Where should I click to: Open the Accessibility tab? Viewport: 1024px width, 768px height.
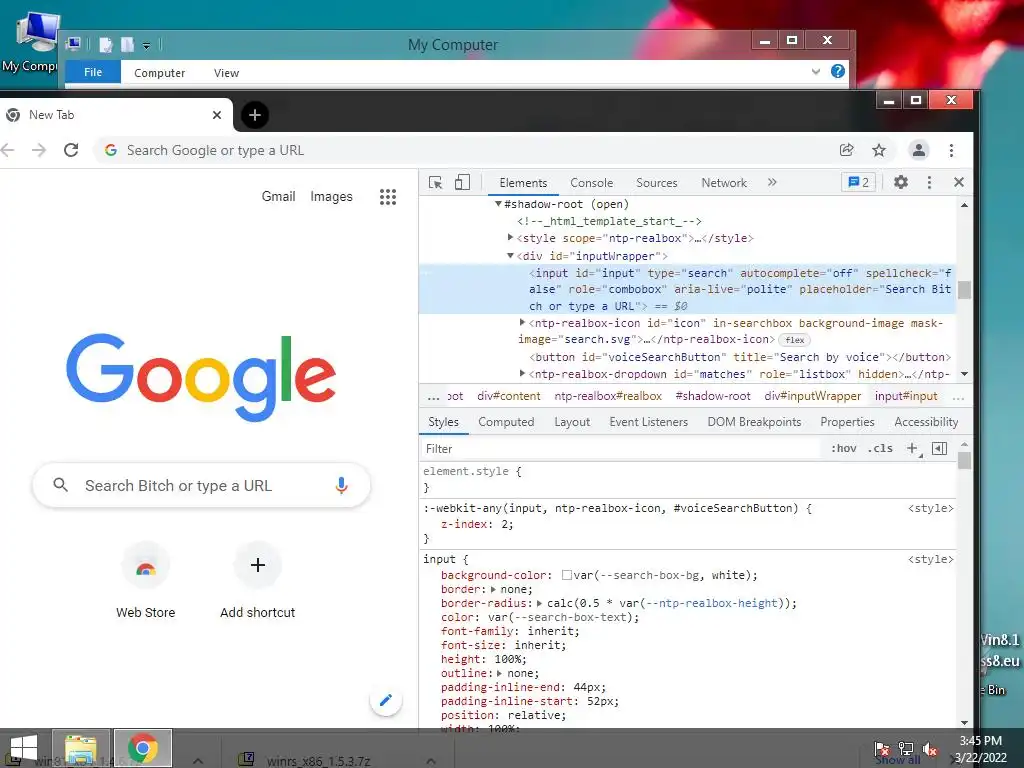point(926,422)
